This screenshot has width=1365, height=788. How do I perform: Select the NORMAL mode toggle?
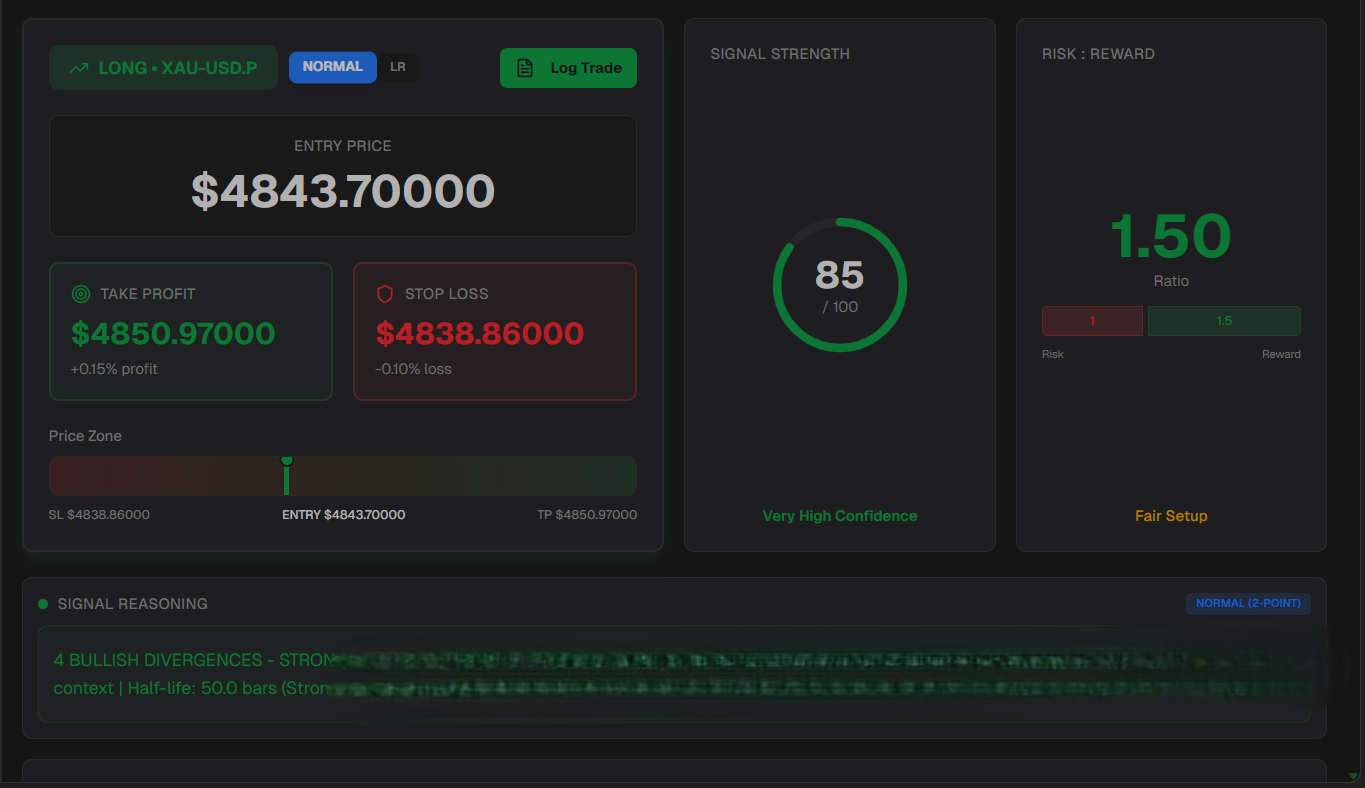tap(332, 67)
